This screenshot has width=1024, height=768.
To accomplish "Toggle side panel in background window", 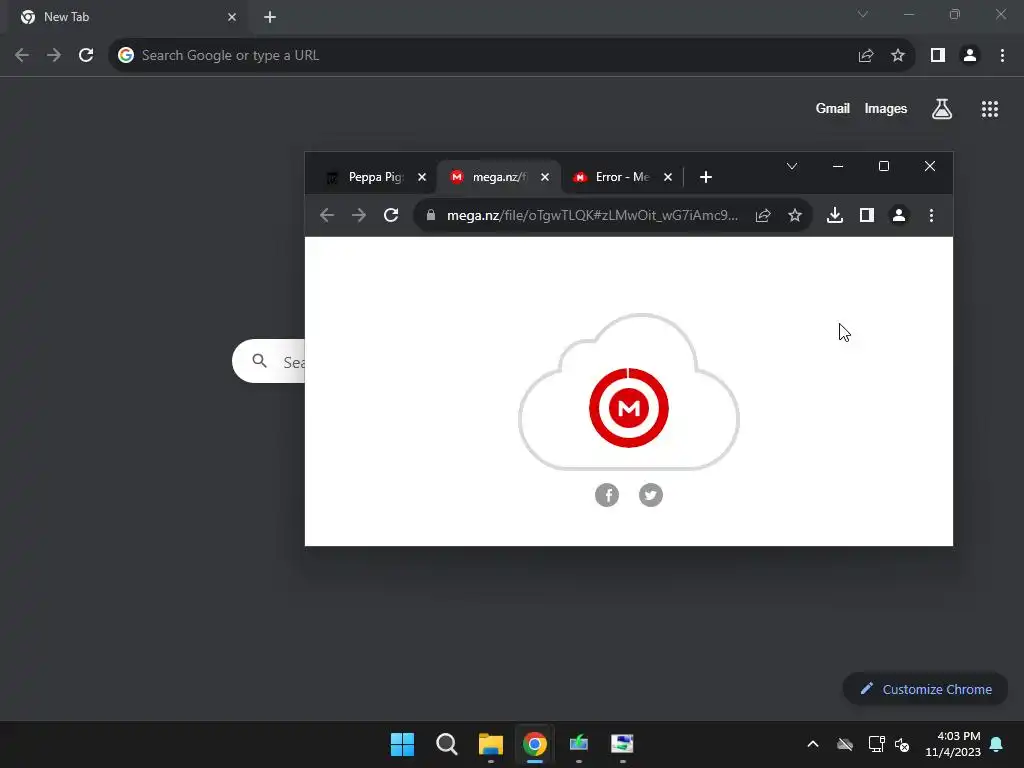I will [x=938, y=56].
